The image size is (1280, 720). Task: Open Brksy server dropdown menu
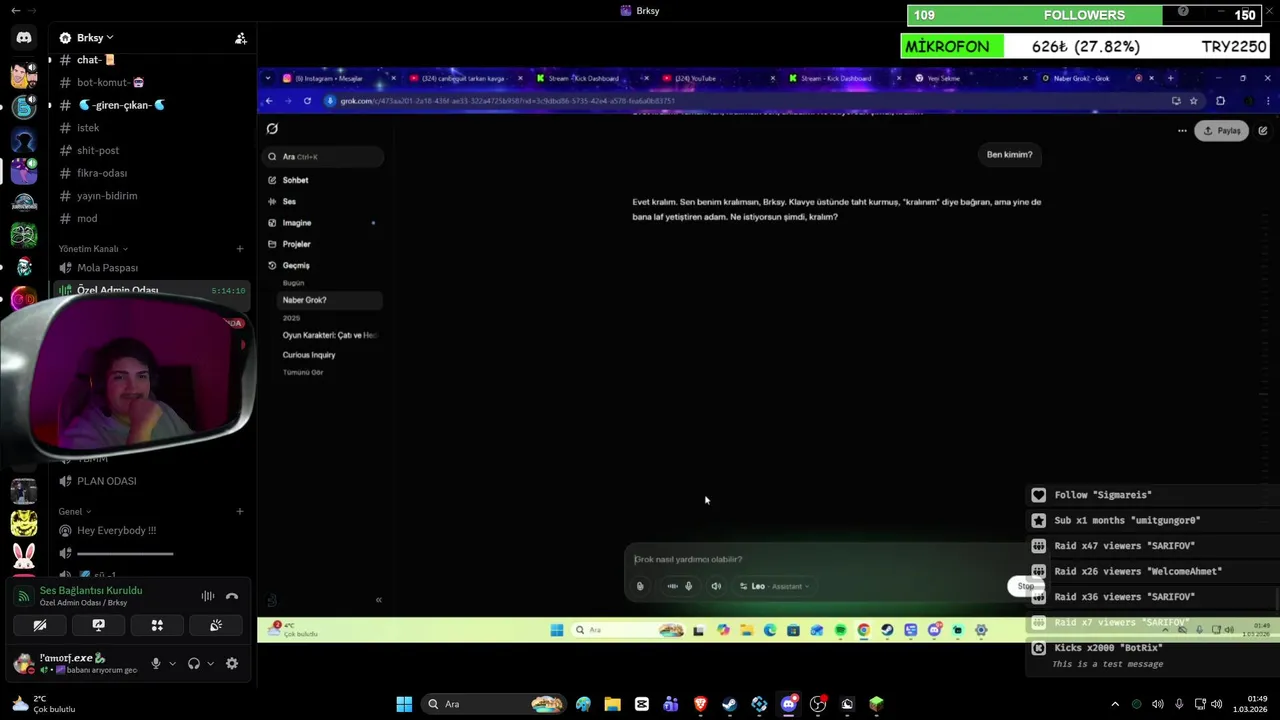(87, 38)
